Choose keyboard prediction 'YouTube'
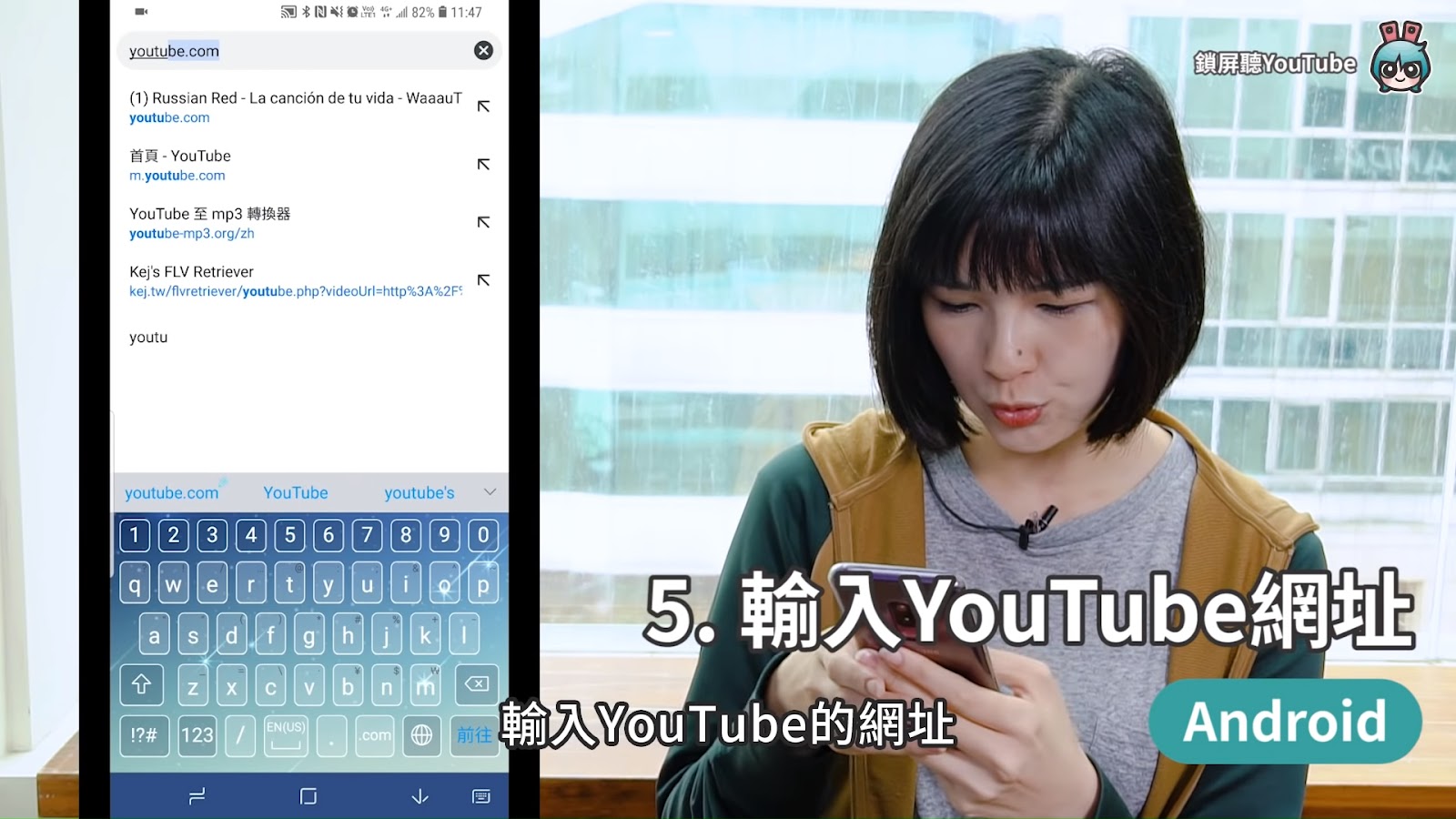 (296, 492)
